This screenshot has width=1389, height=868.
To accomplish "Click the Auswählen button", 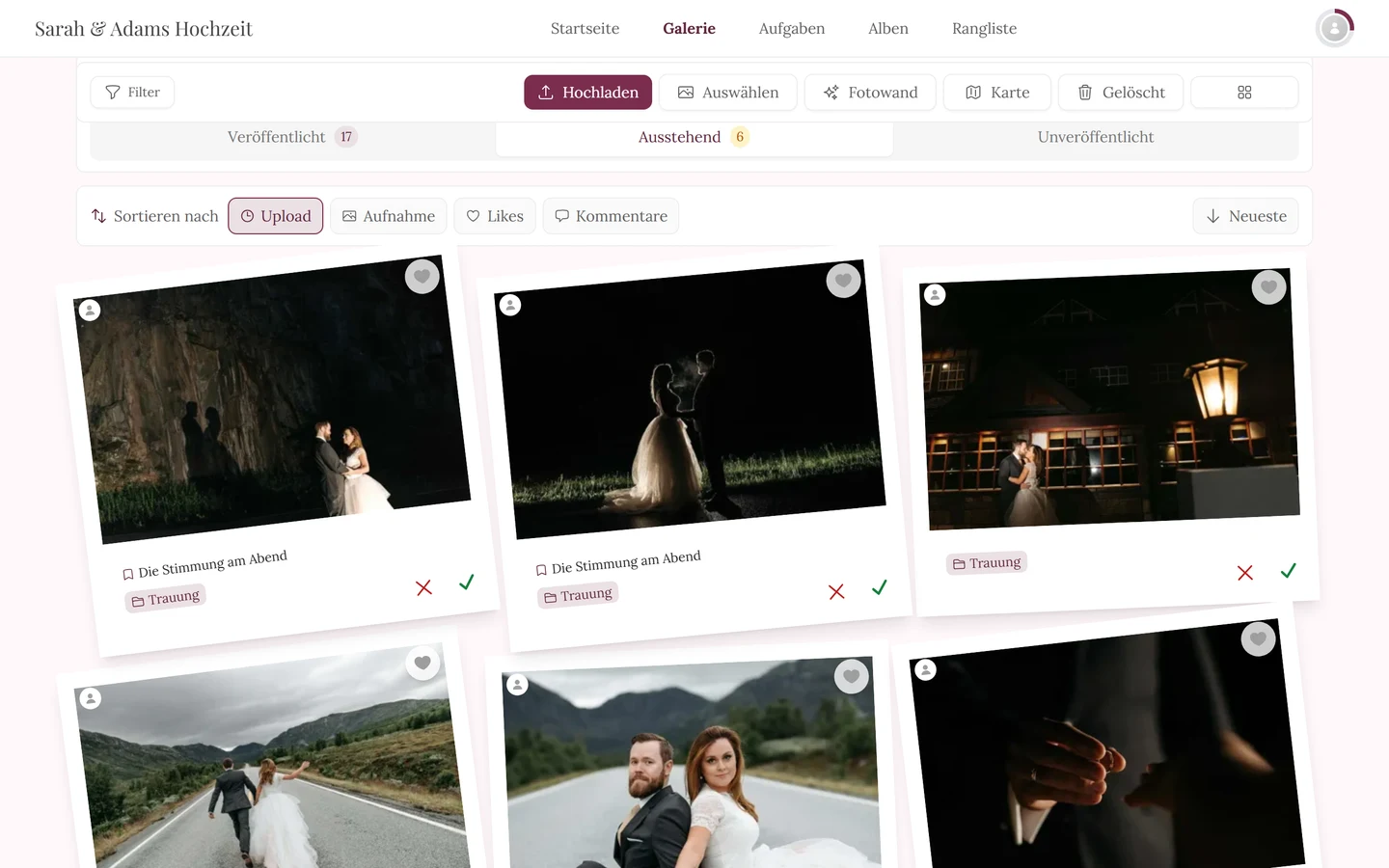I will pos(728,93).
